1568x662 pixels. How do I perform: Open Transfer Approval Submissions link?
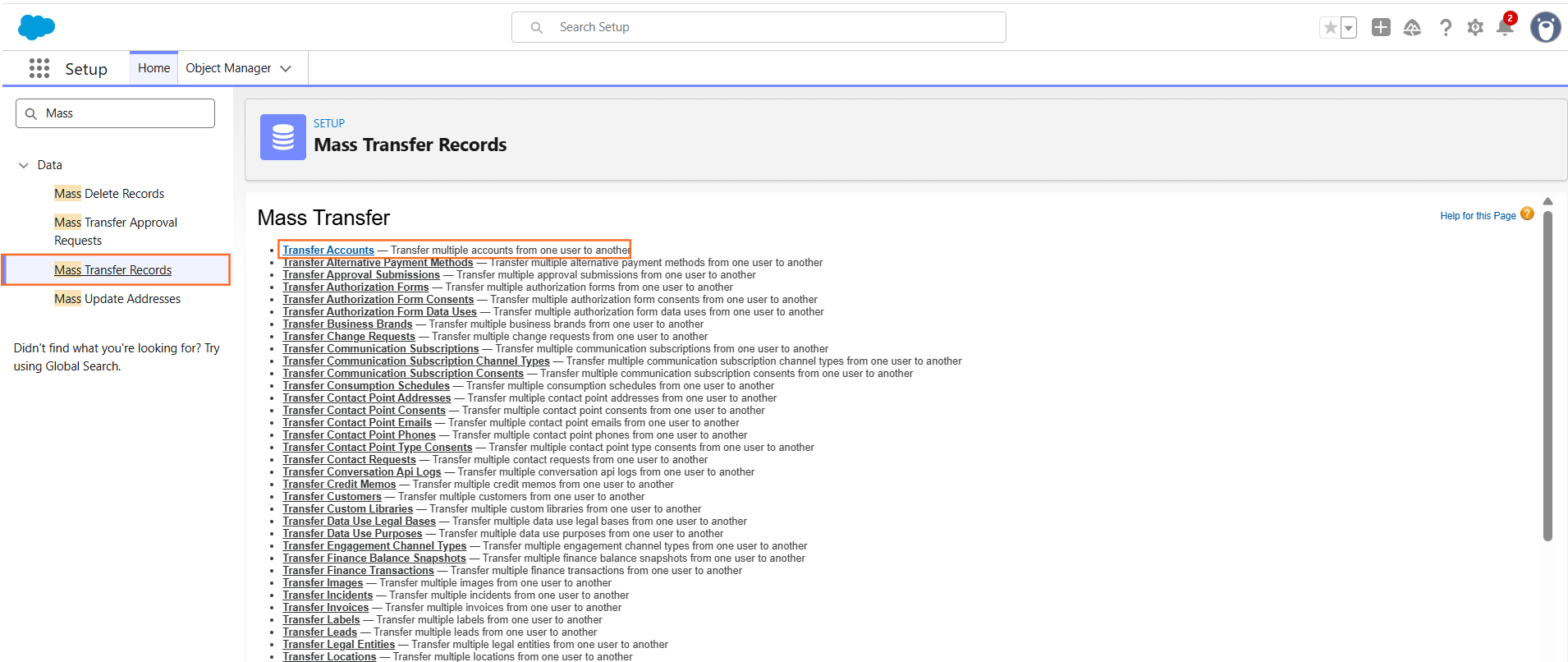pyautogui.click(x=361, y=275)
